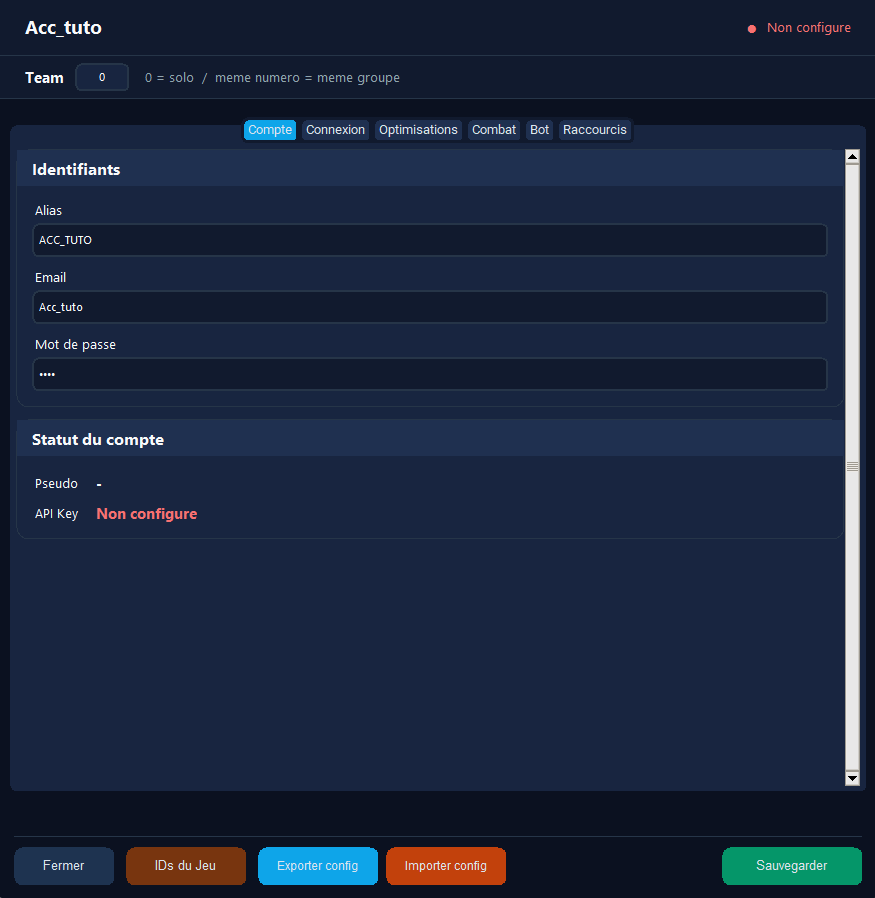Select the Team number box
Image resolution: width=875 pixels, height=898 pixels.
[102, 77]
